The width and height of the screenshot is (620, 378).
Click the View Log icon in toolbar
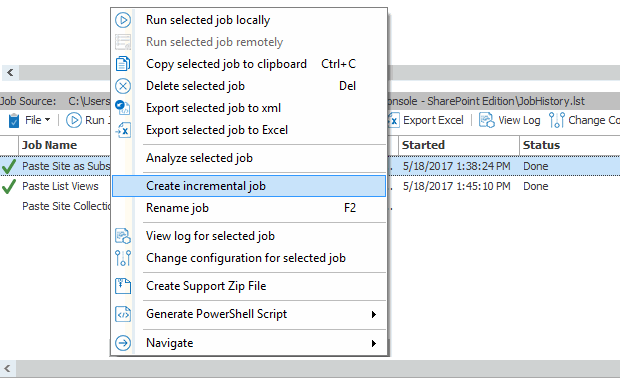[x=487, y=120]
